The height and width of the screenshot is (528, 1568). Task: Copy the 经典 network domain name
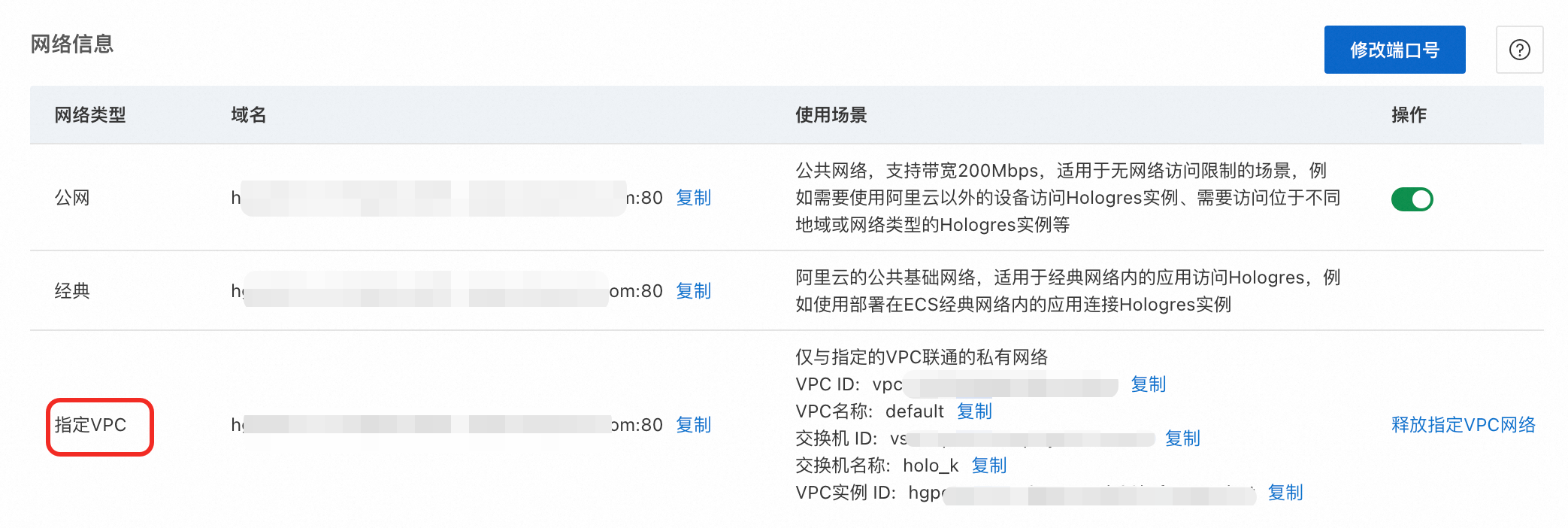[x=693, y=291]
